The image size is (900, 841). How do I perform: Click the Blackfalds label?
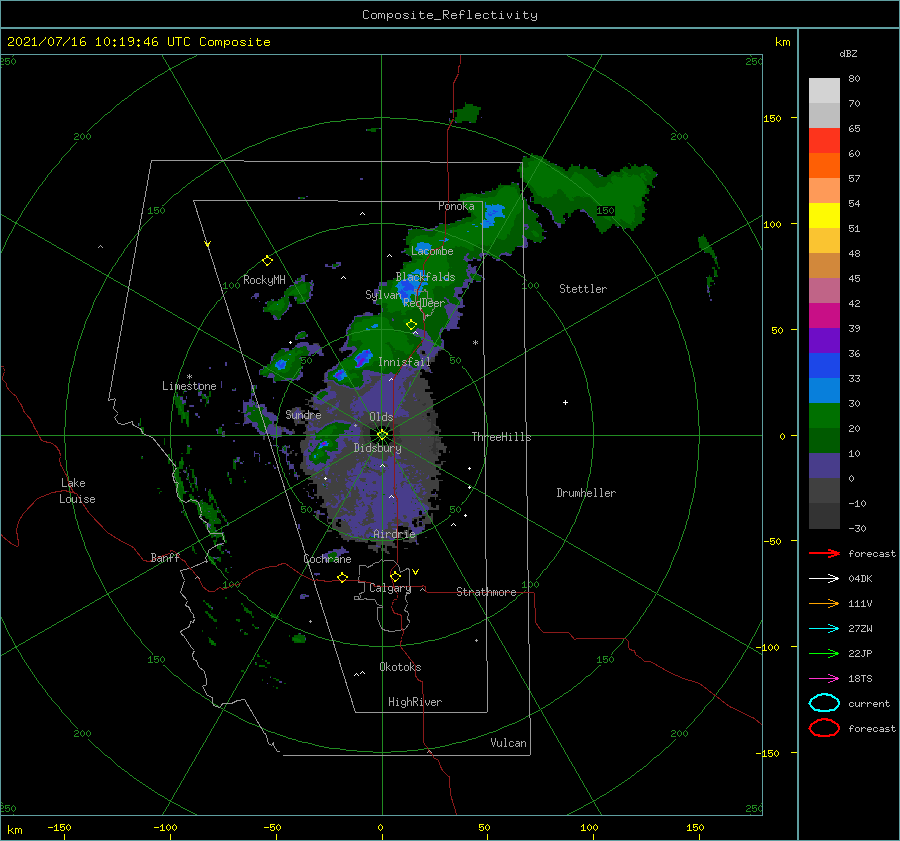[425, 277]
